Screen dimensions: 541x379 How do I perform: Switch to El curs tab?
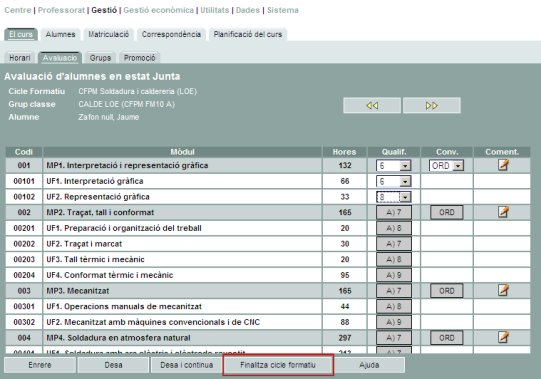(21, 34)
